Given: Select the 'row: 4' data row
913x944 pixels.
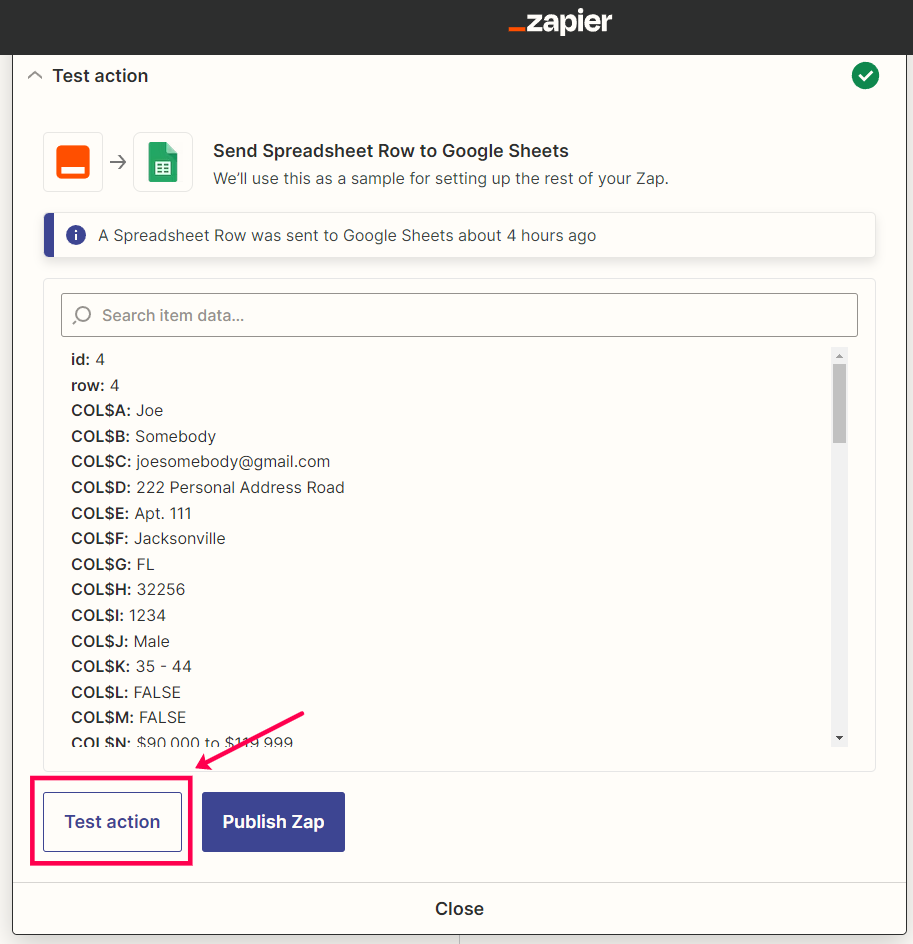Looking at the screenshot, I should click(x=95, y=385).
